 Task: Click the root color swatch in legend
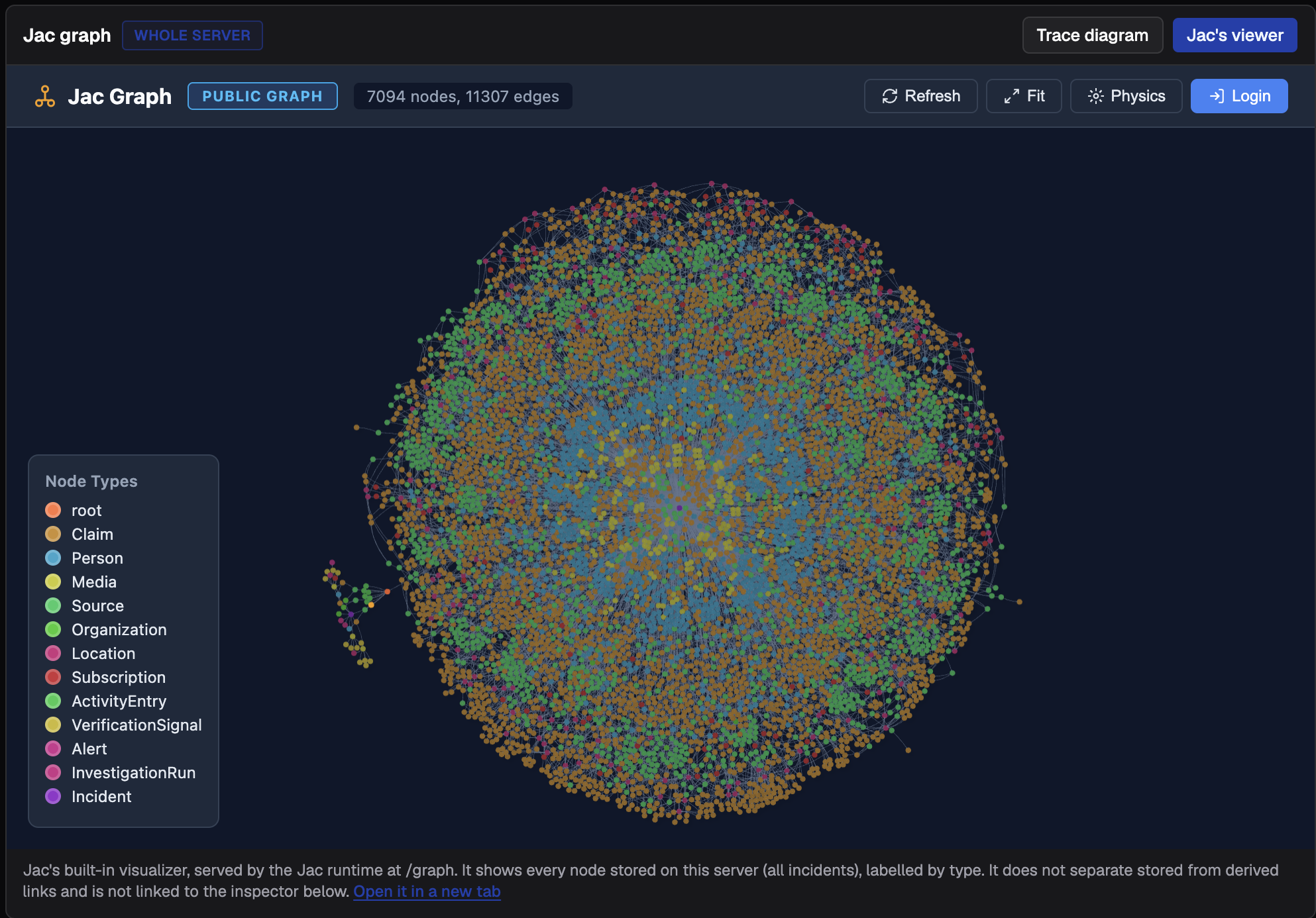53,510
